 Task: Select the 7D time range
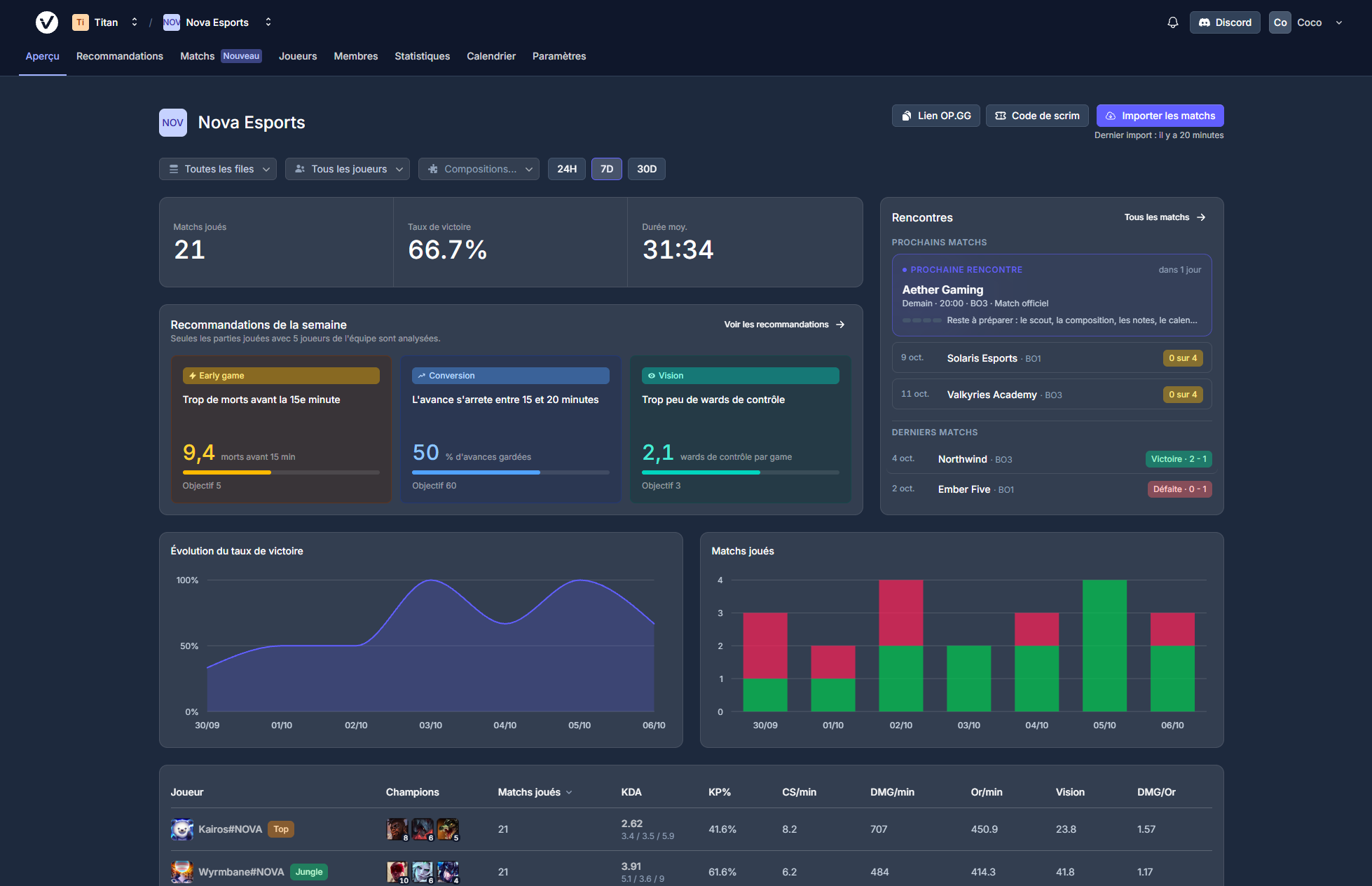click(607, 169)
